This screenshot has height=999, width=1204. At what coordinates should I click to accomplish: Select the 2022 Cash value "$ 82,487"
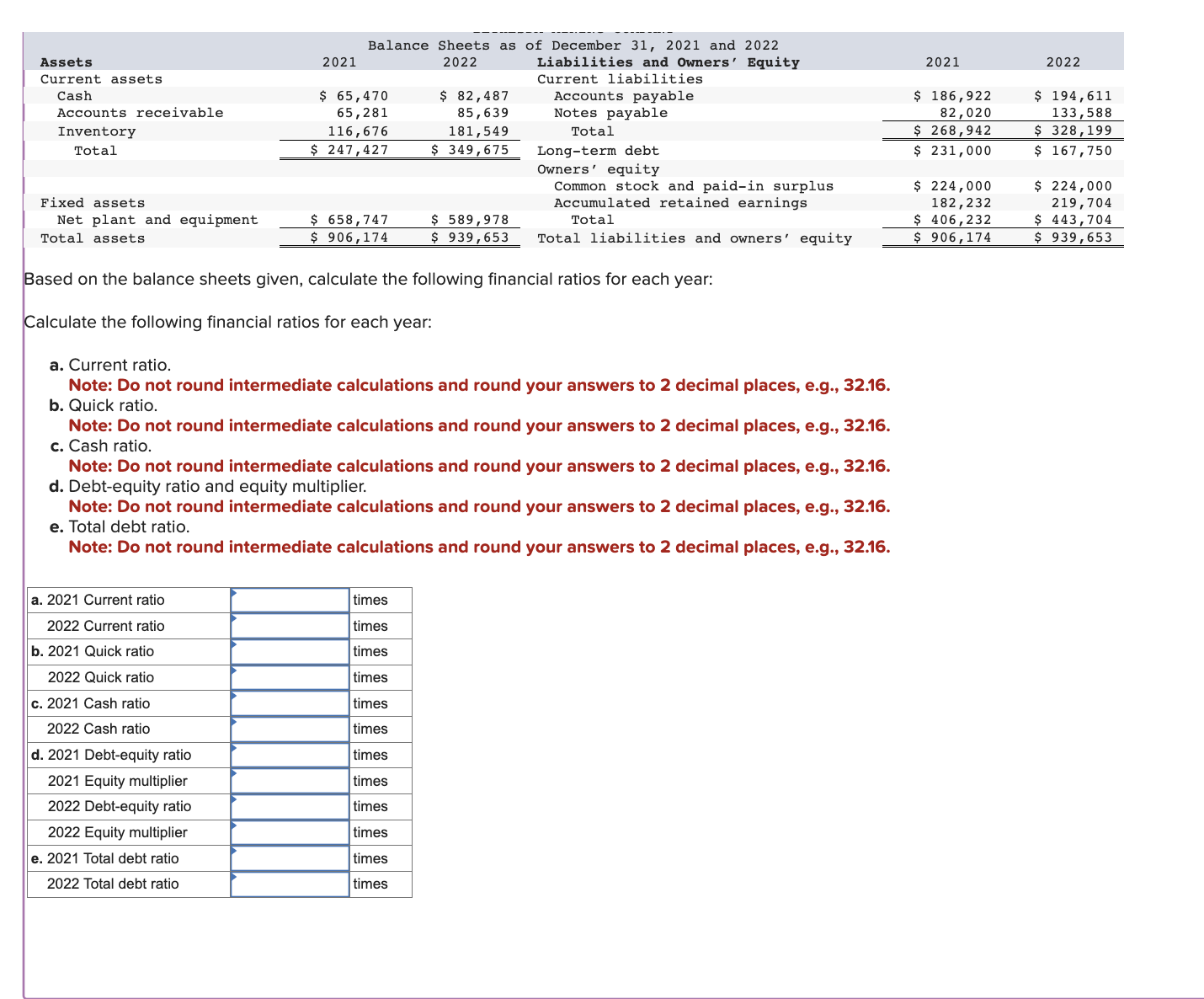point(474,96)
